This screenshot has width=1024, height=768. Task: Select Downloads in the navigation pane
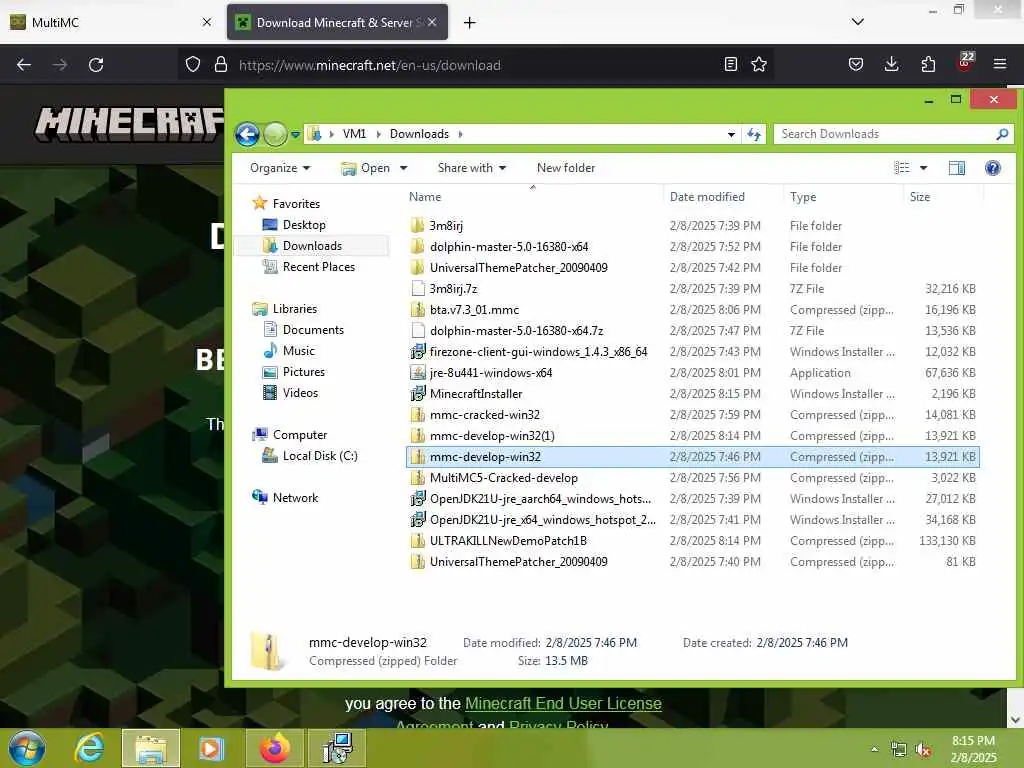pyautogui.click(x=312, y=246)
